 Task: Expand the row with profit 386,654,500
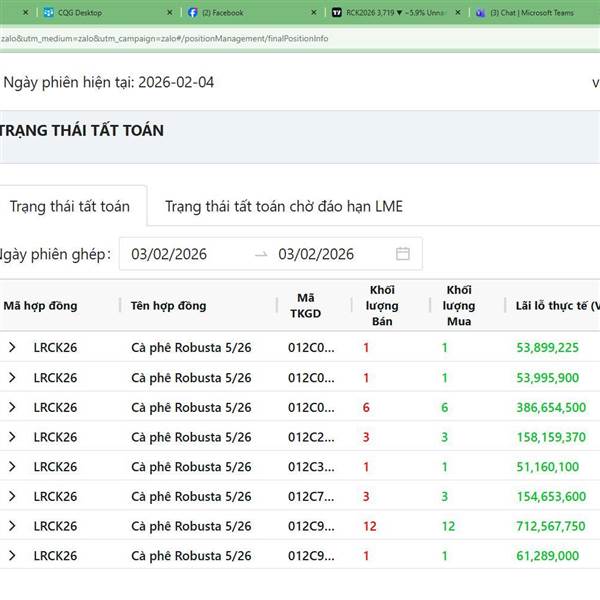(12, 407)
